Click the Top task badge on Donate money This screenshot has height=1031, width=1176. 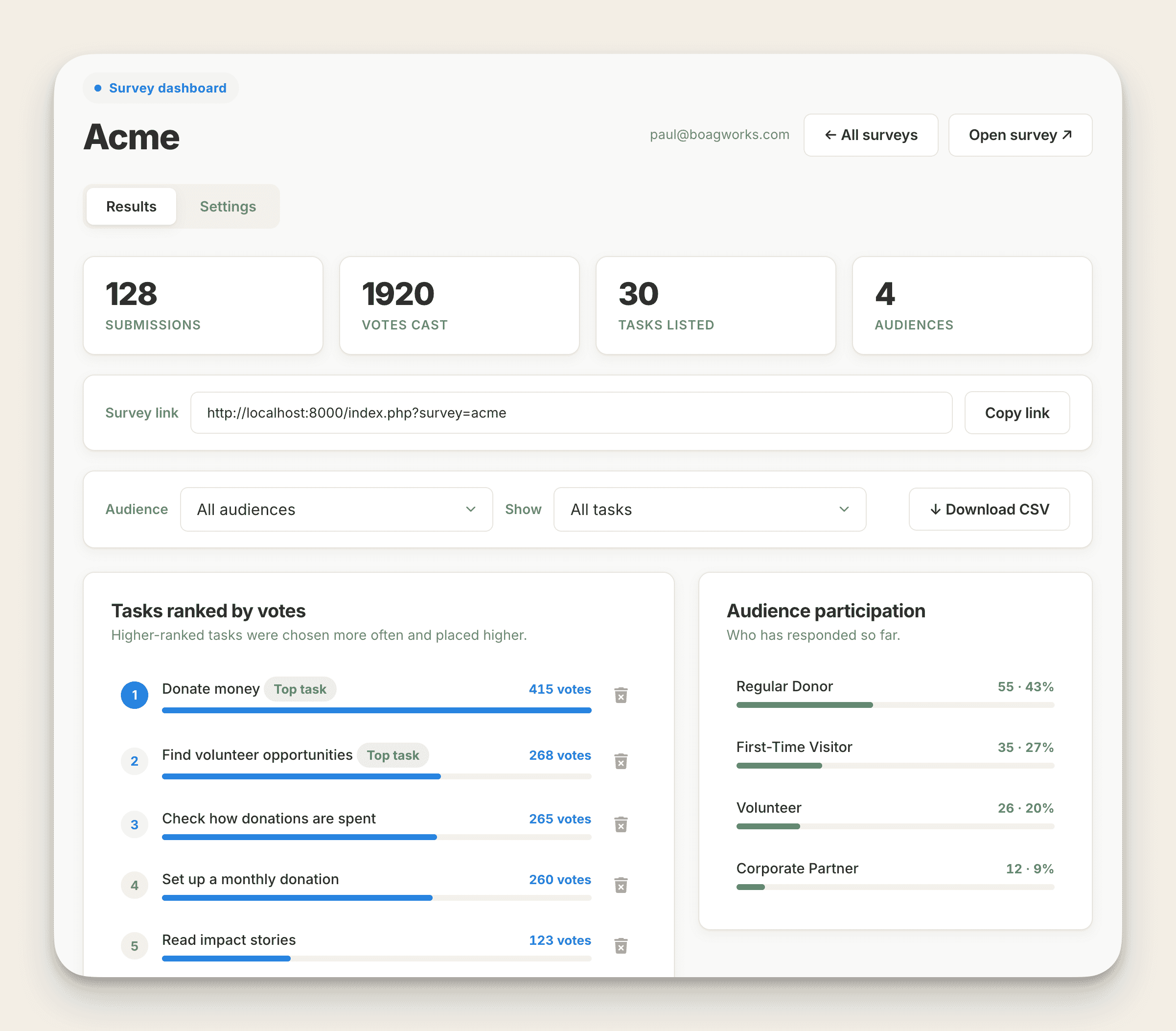click(300, 689)
